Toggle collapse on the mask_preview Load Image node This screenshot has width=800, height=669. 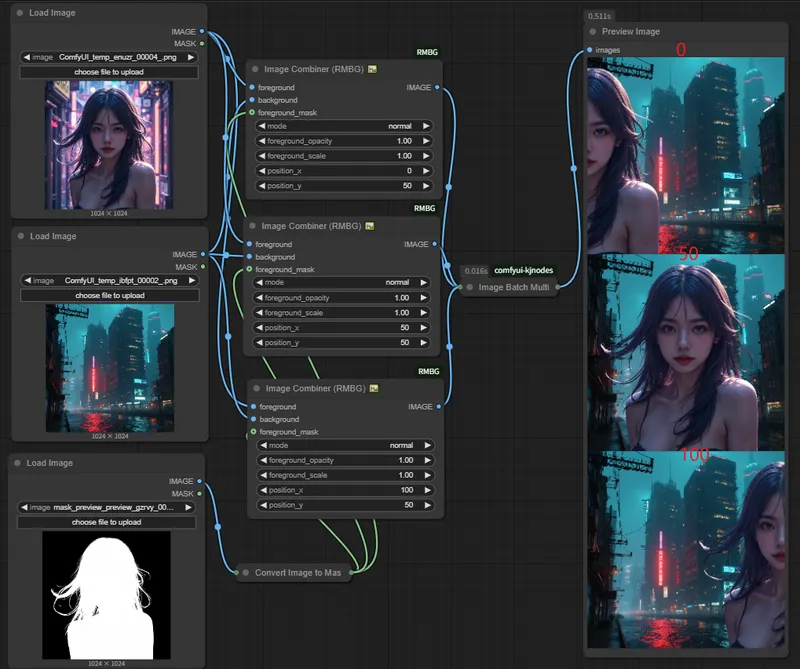pos(17,463)
